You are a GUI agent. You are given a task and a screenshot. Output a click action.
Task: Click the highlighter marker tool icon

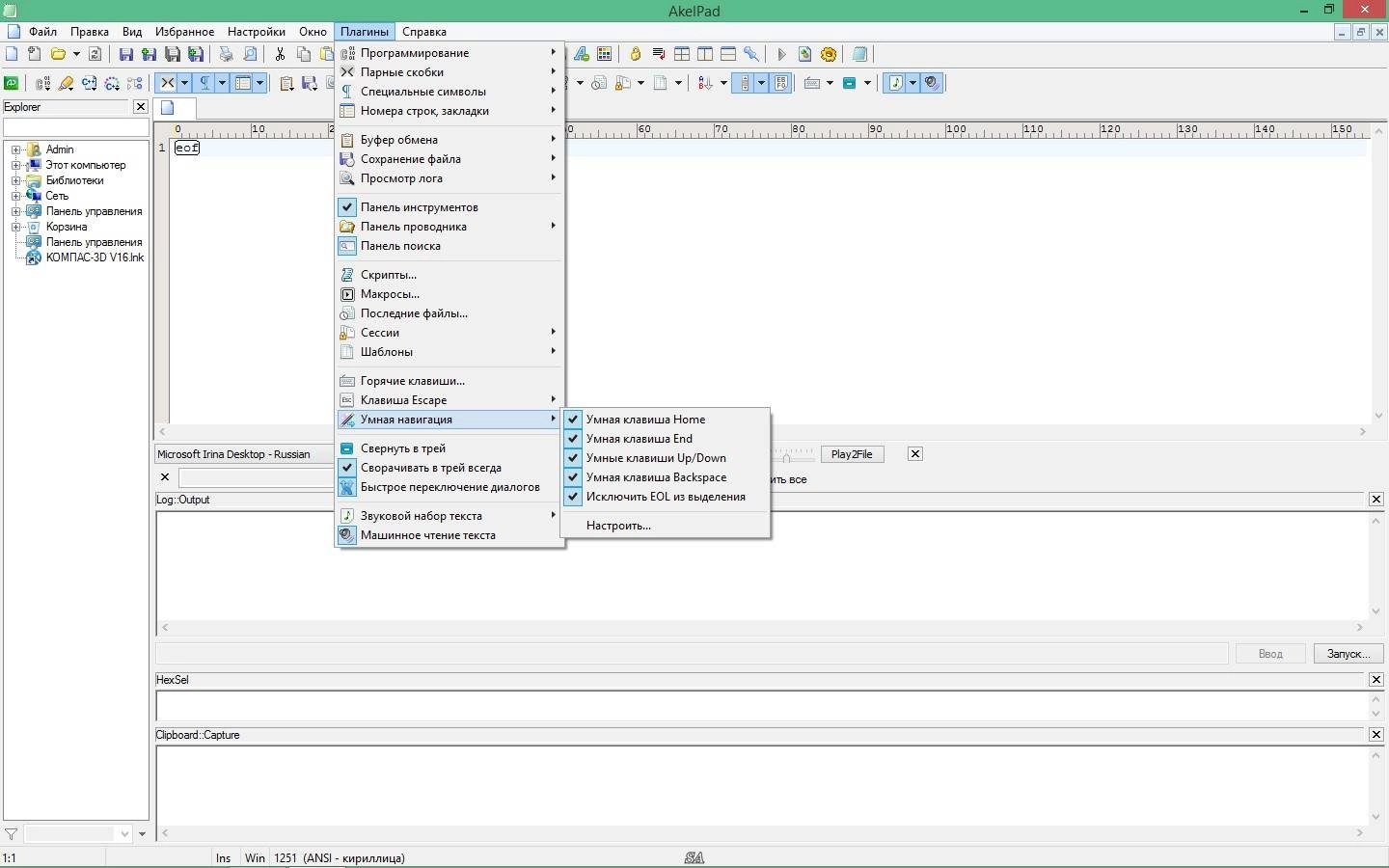click(x=67, y=83)
